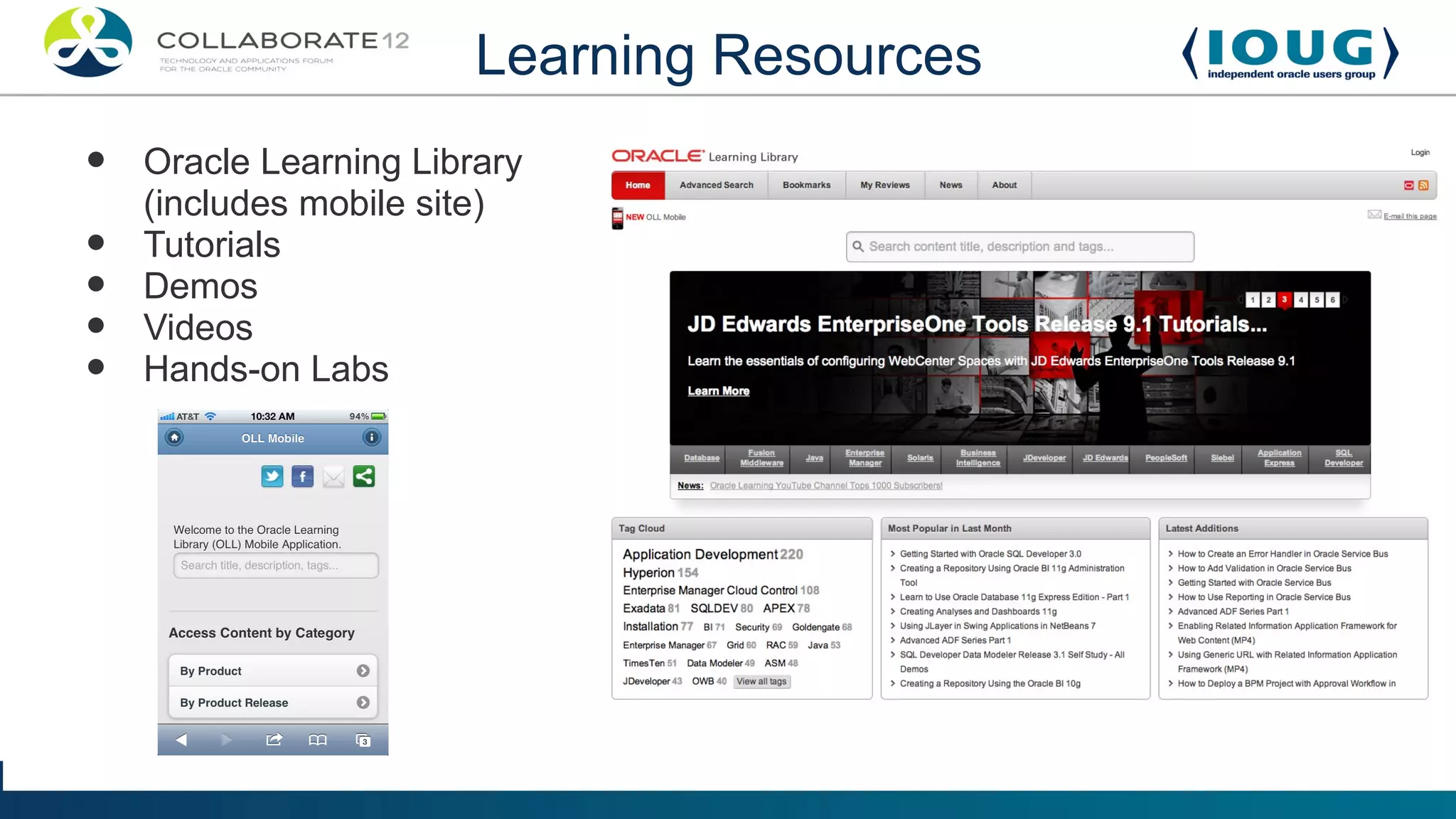Open How to Use Reporting in Oracle Service Bus
This screenshot has width=1456, height=819.
[x=1263, y=597]
